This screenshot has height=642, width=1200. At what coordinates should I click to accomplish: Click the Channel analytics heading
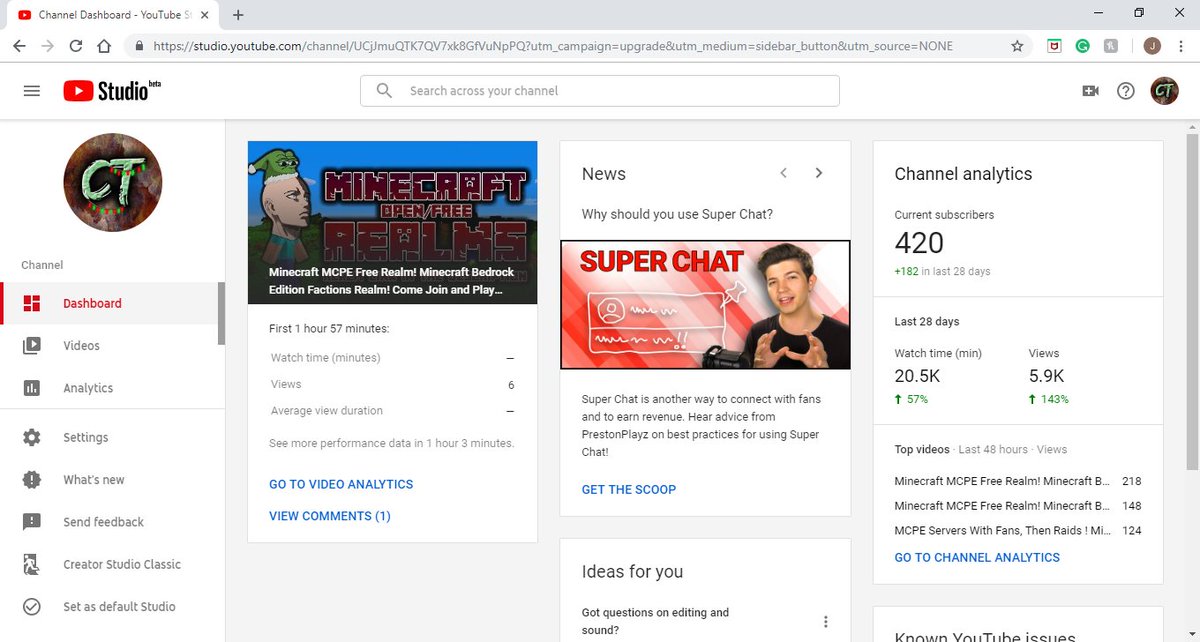tap(963, 174)
